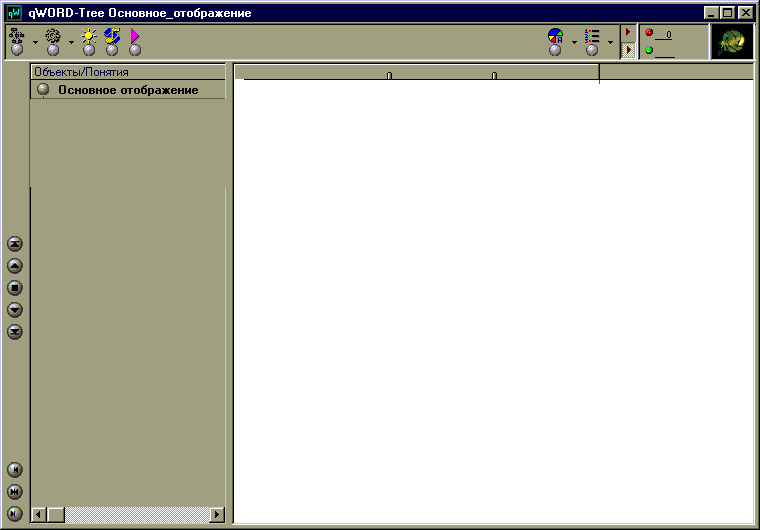Open the tree hierarchy tool in toolbar

16,41
